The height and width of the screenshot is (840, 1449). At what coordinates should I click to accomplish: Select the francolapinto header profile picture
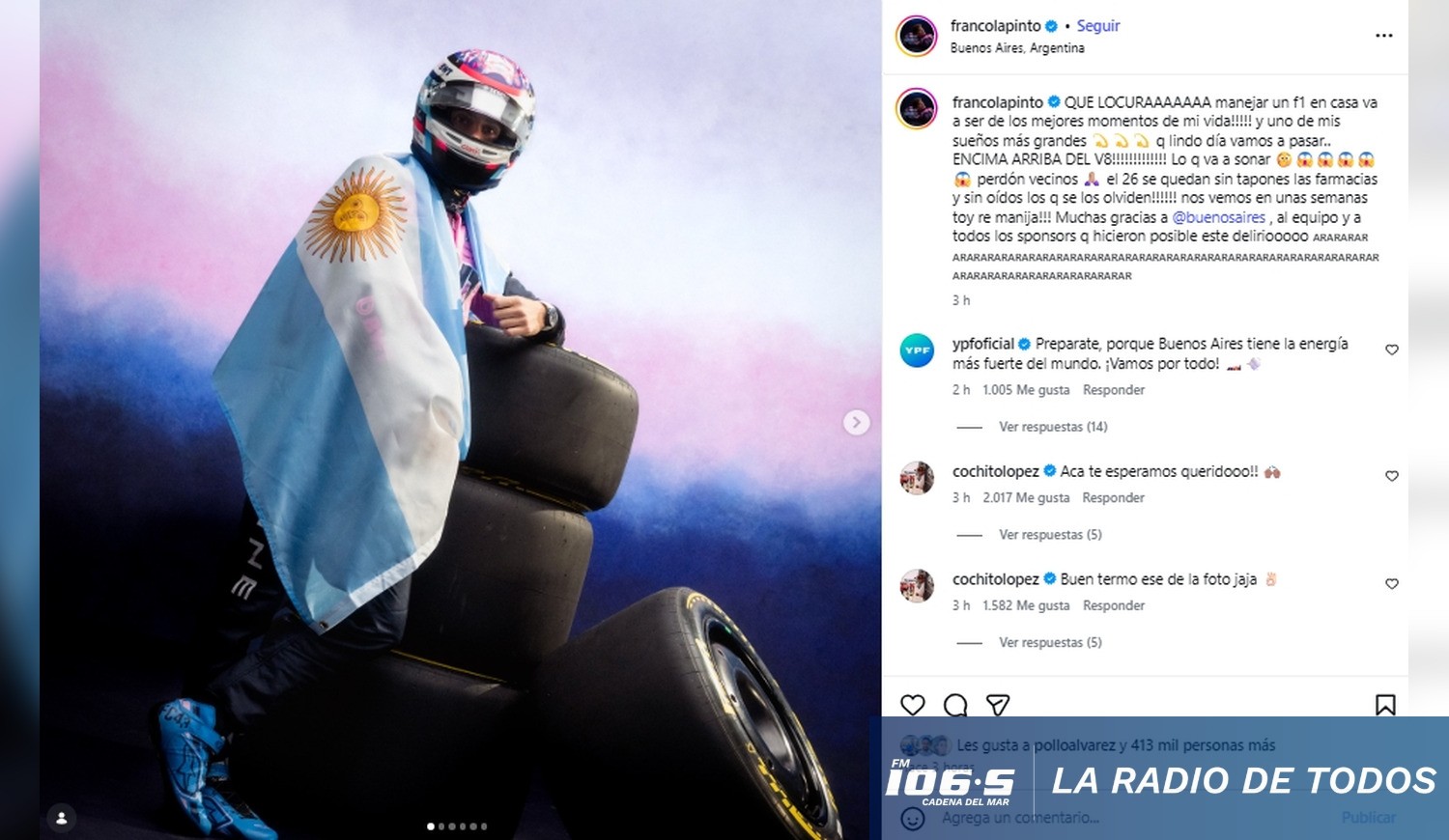[916, 37]
